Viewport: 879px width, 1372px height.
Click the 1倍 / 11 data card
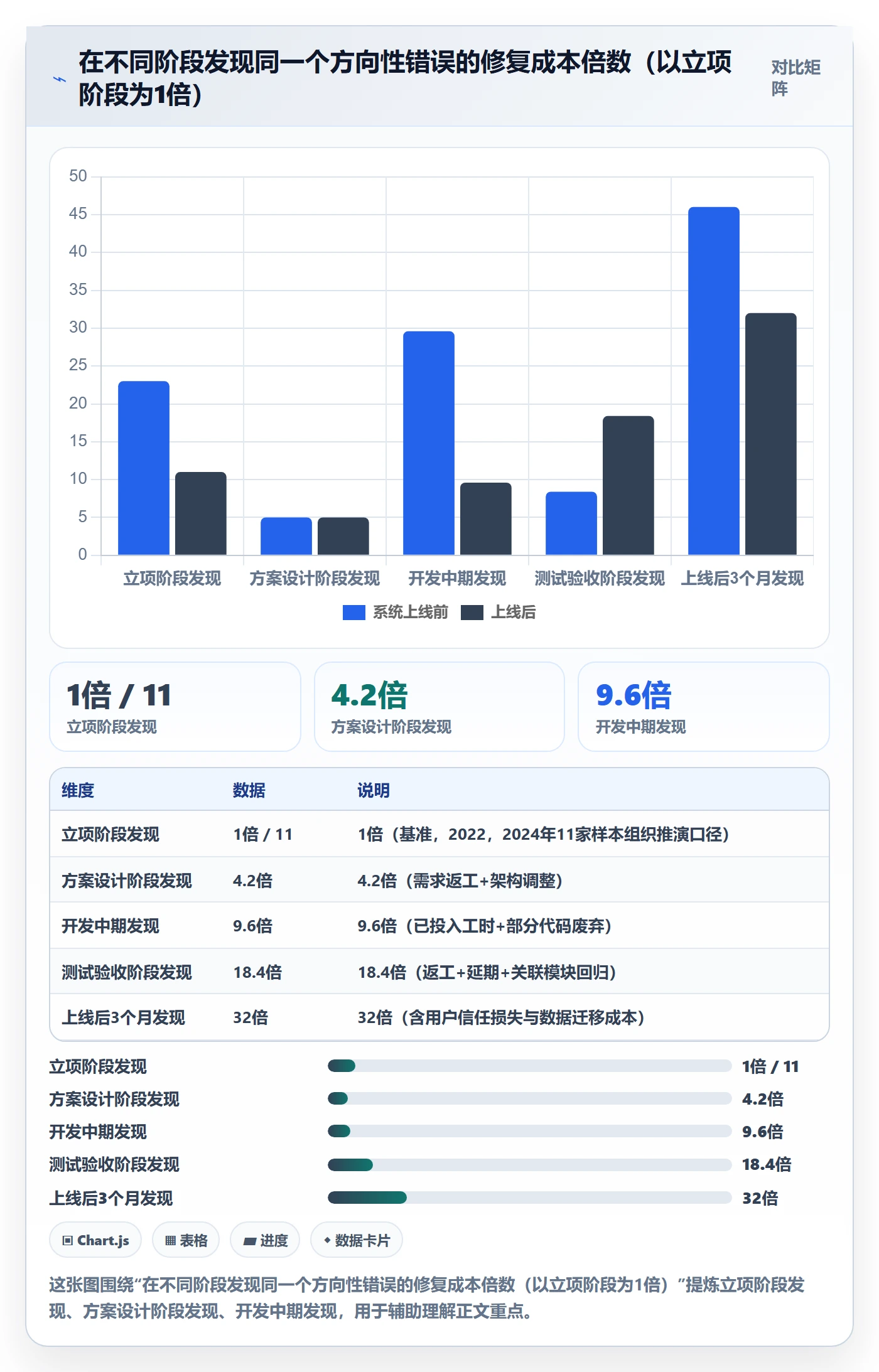click(x=175, y=707)
